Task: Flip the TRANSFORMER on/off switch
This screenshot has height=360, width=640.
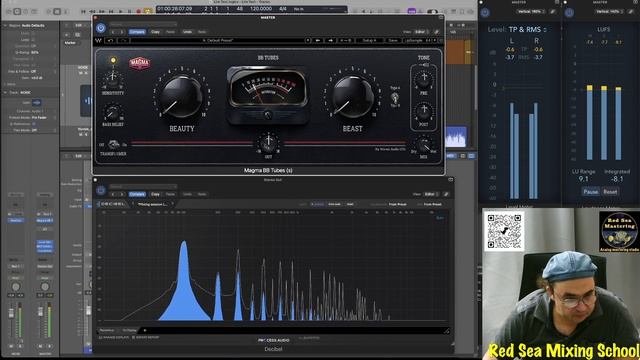Action: pyautogui.click(x=114, y=144)
